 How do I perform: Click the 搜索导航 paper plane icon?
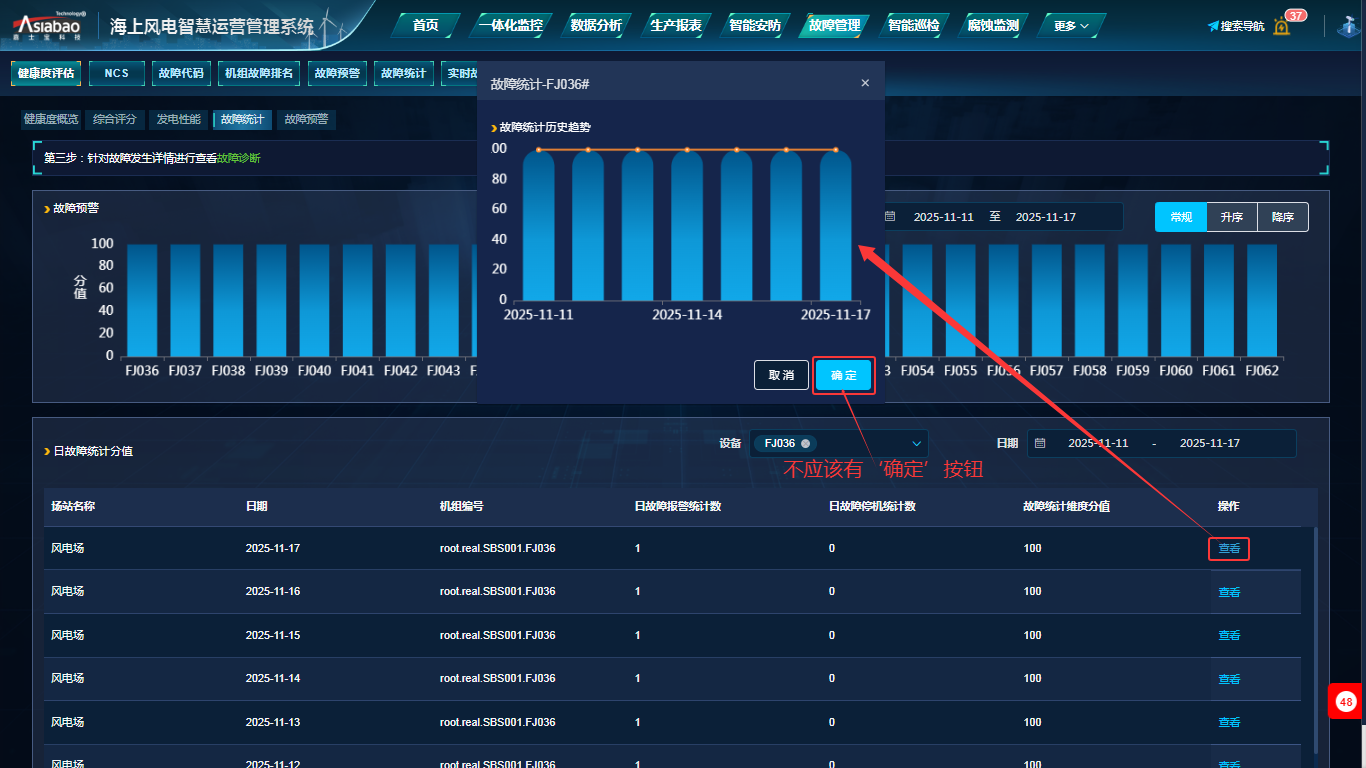point(1213,26)
